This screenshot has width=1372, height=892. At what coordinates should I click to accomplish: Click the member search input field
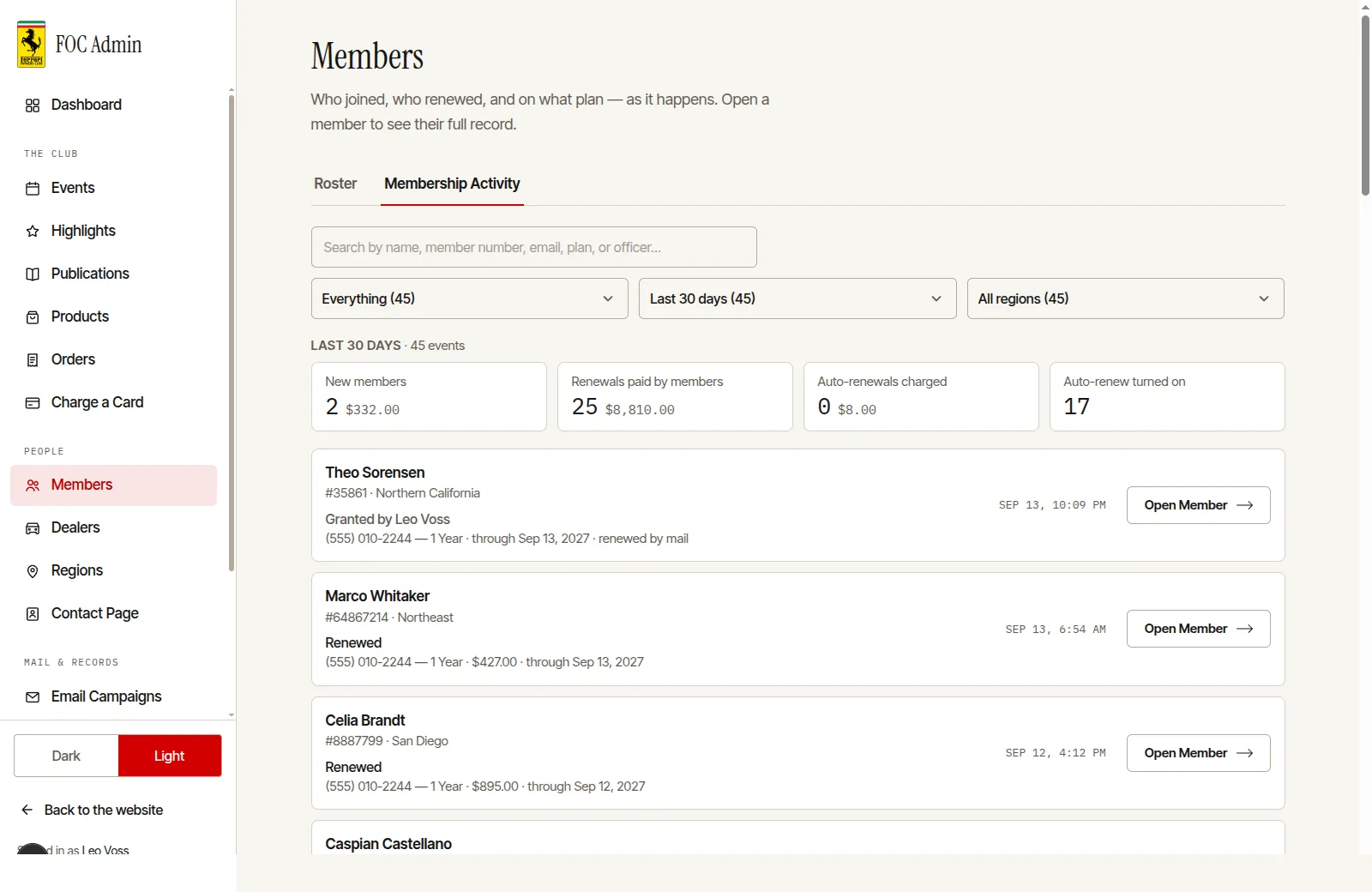tap(533, 247)
